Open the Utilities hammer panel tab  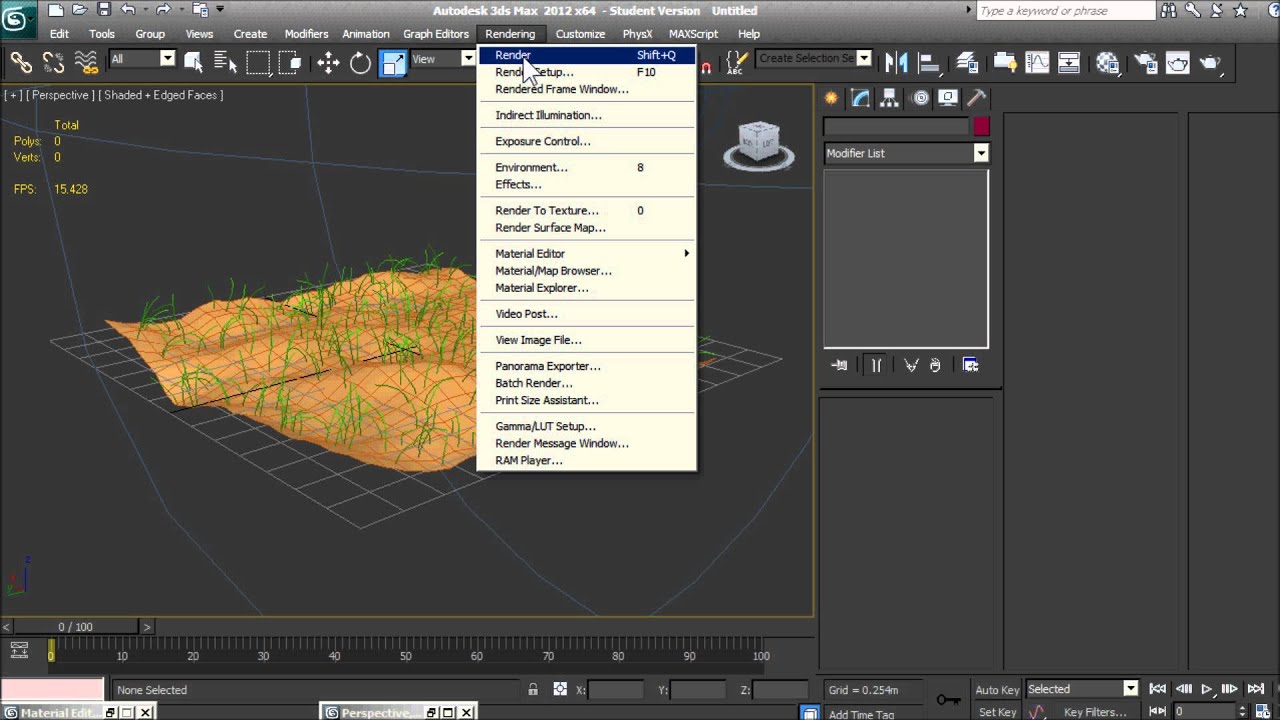click(x=977, y=98)
